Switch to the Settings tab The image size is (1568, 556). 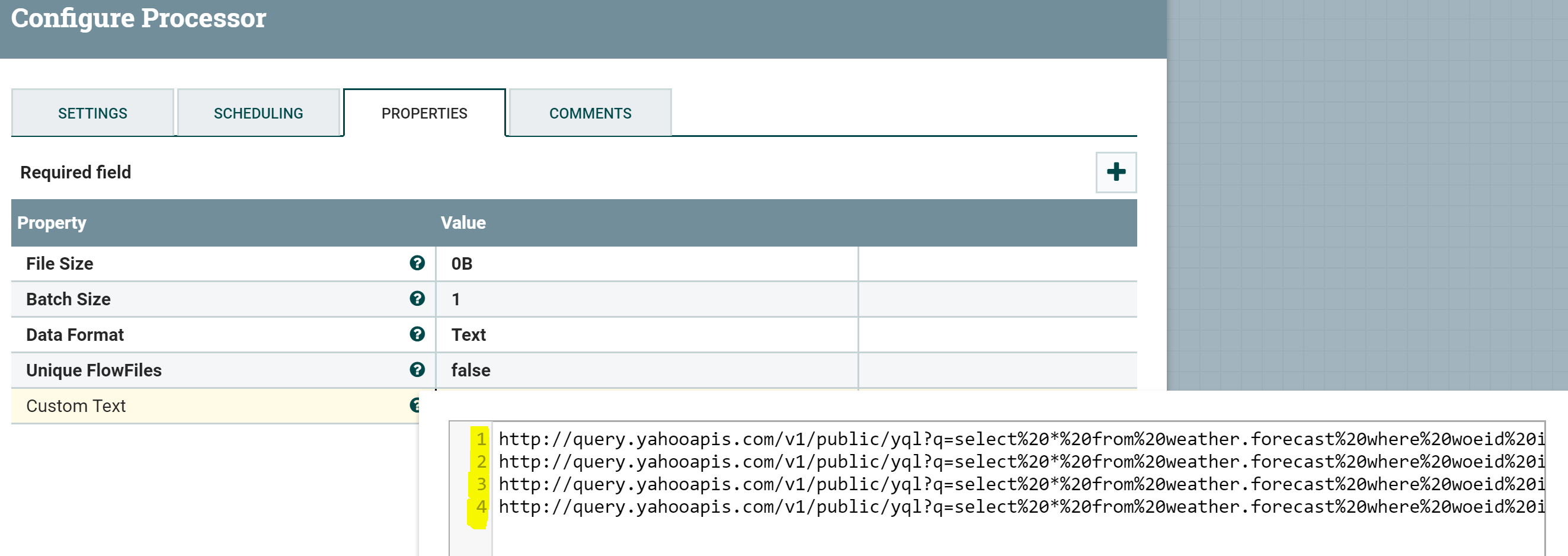coord(92,113)
